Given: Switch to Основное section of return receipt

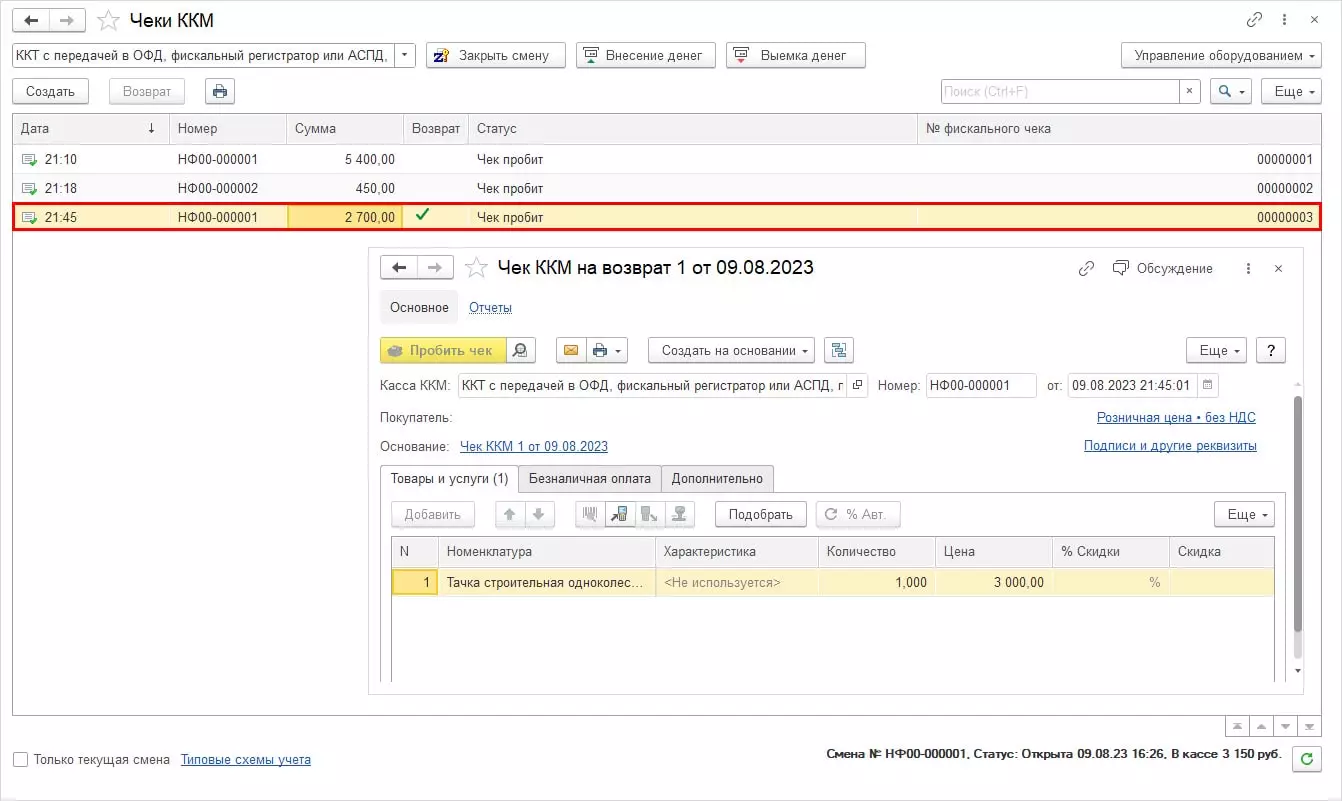Looking at the screenshot, I should [x=419, y=307].
